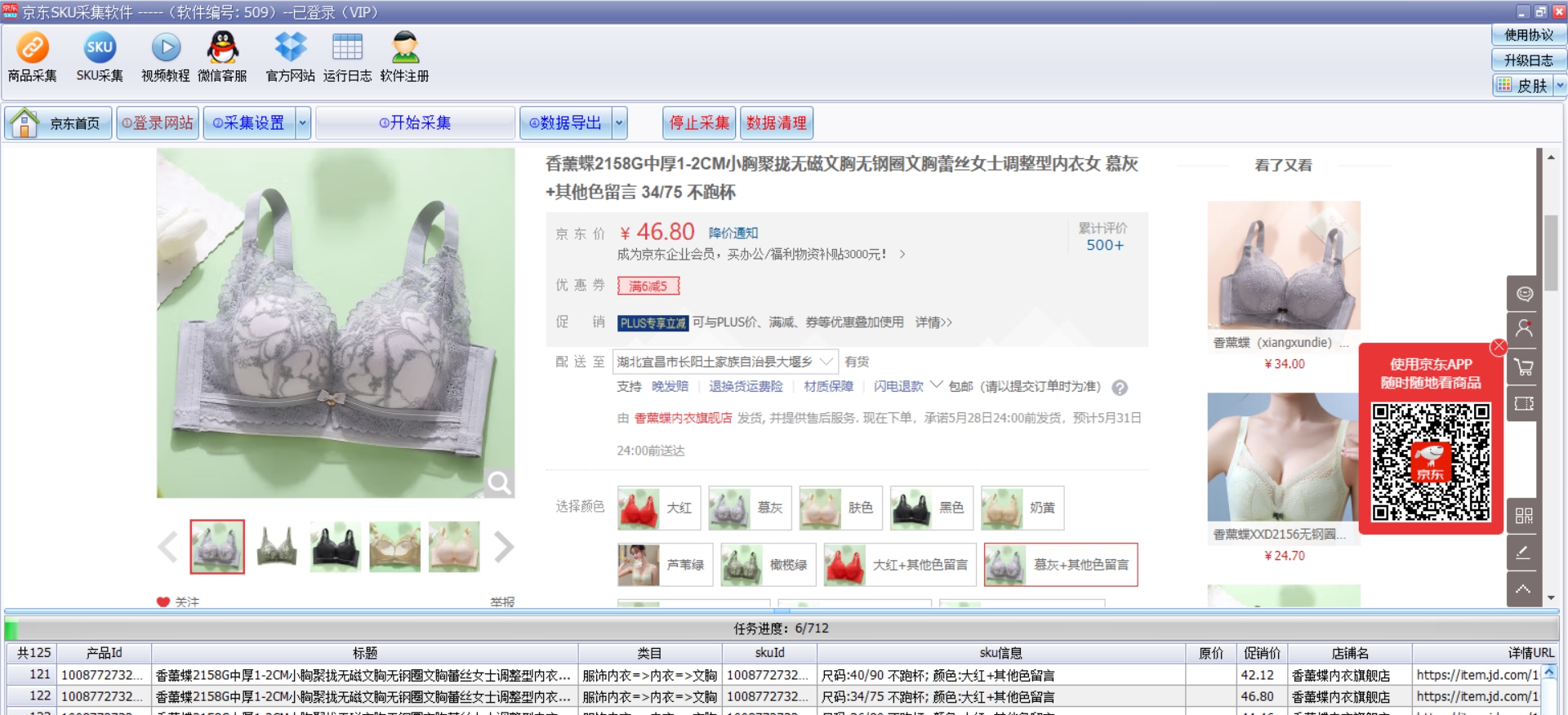Click magnifier icon on product image
1568x715 pixels.
point(499,483)
